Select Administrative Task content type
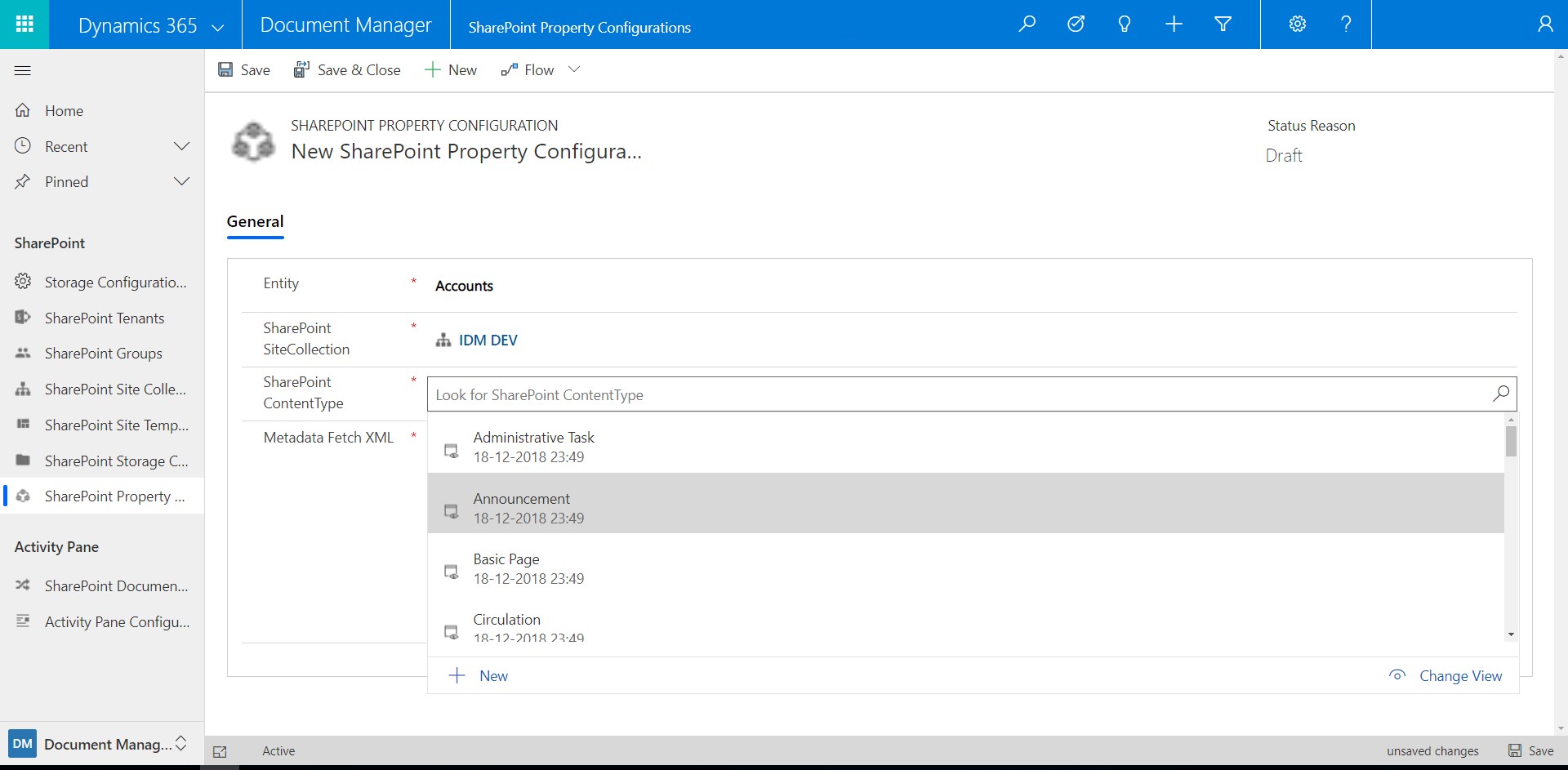 point(965,446)
